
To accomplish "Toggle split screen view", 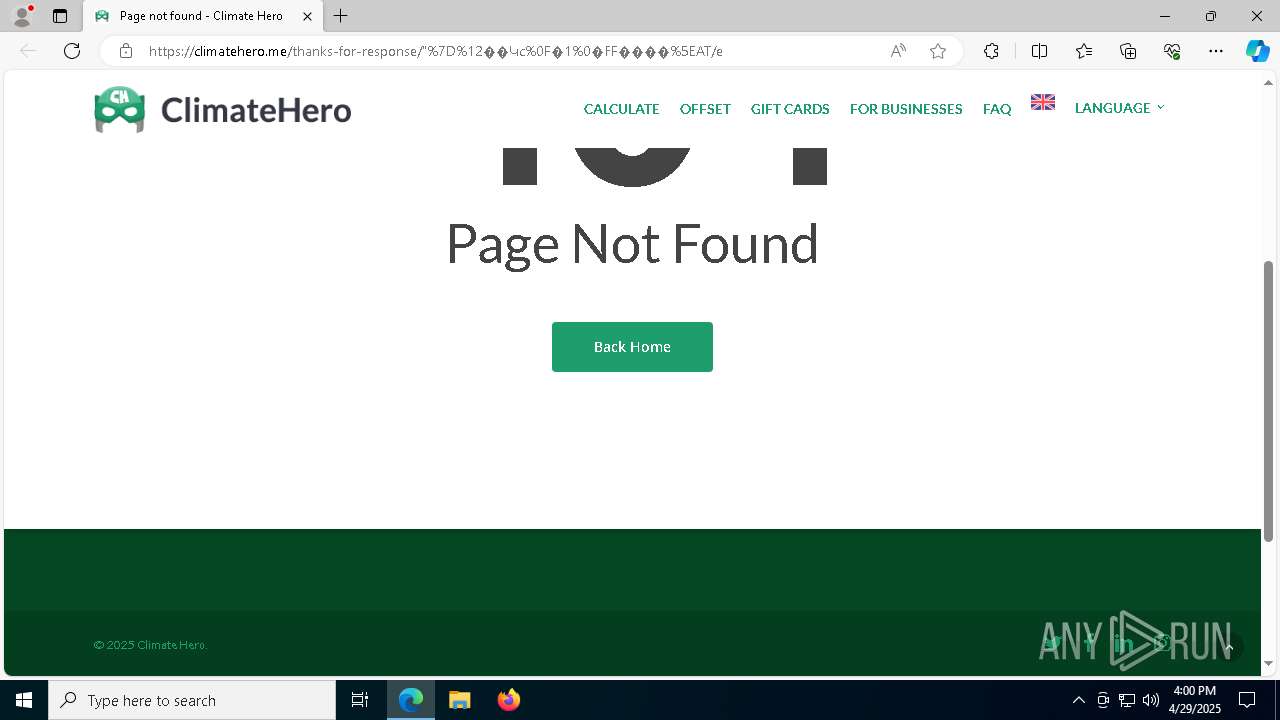I will point(1039,51).
